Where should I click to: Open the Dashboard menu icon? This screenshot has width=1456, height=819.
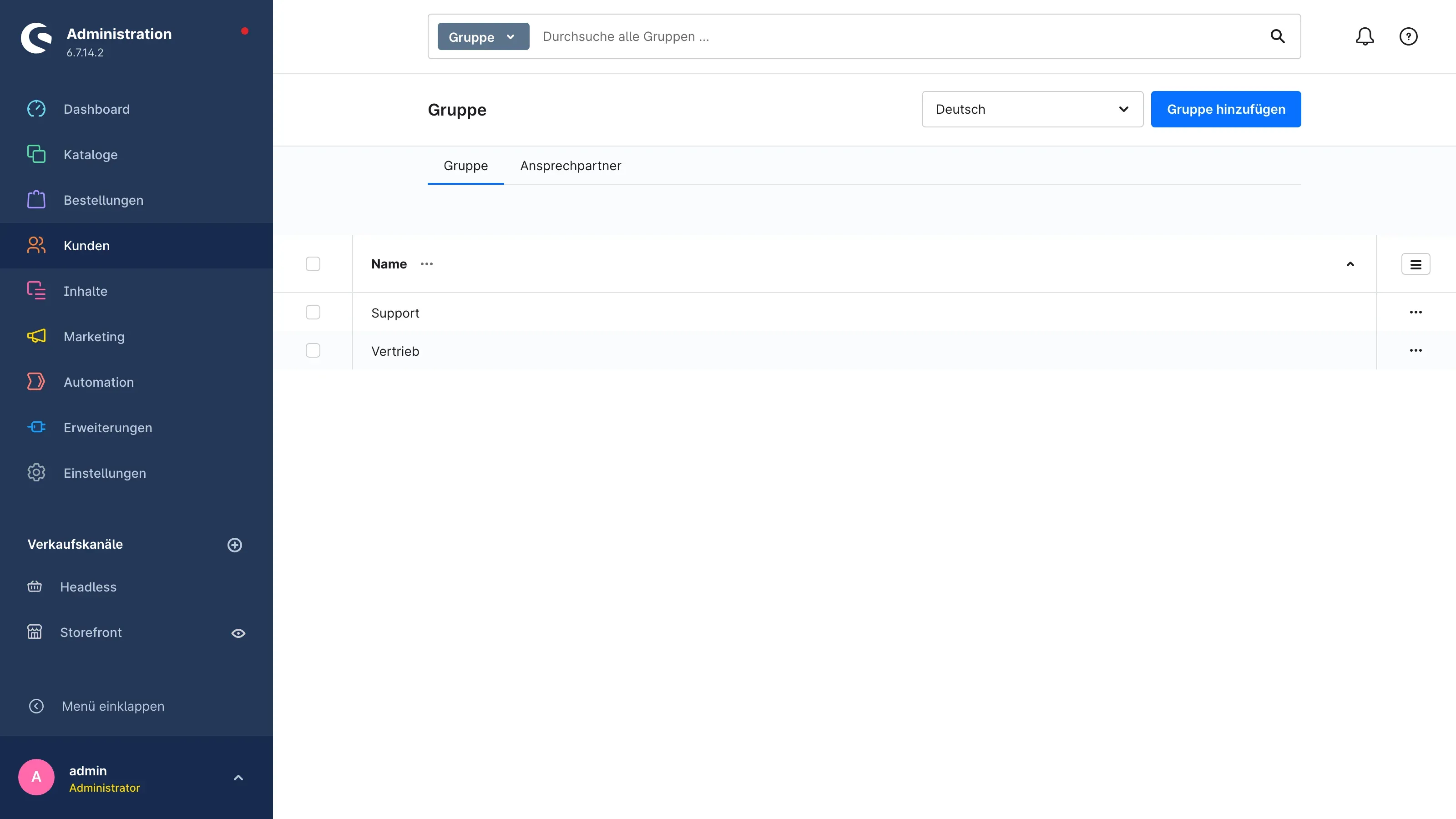coord(36,109)
